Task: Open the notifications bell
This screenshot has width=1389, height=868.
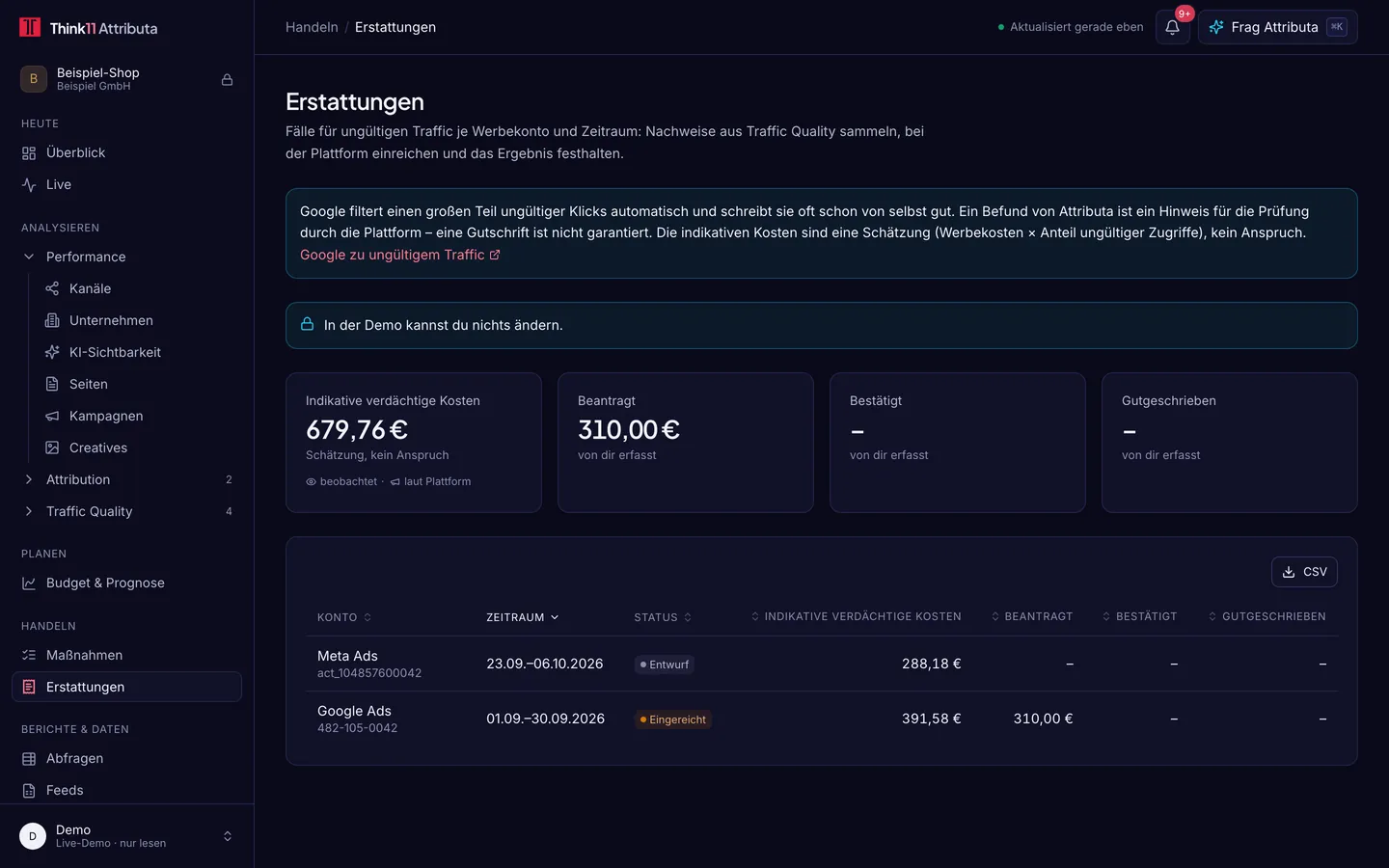Action: (1172, 27)
